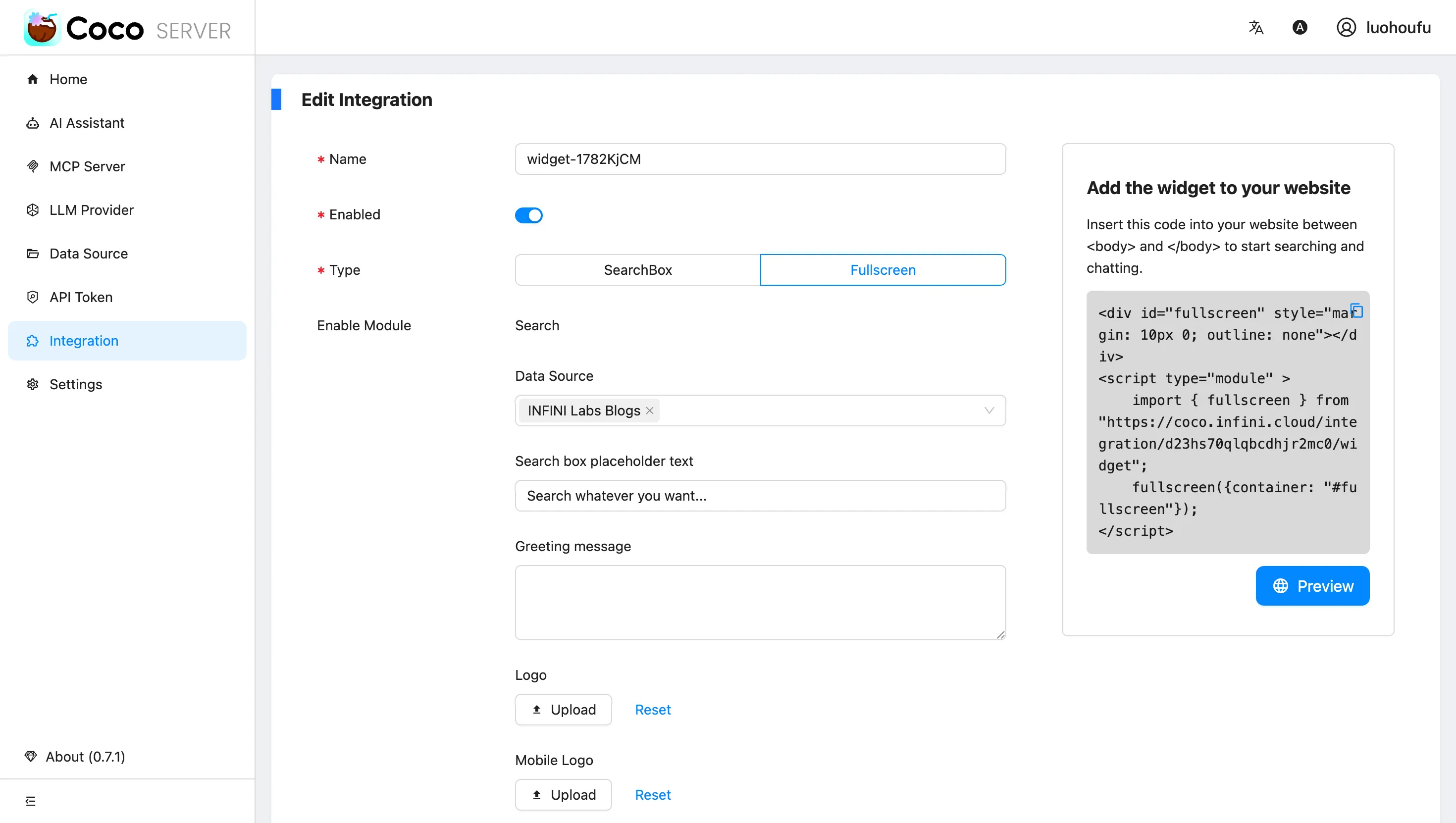Click the Name input field
Image resolution: width=1456 pixels, height=823 pixels.
[x=760, y=159]
